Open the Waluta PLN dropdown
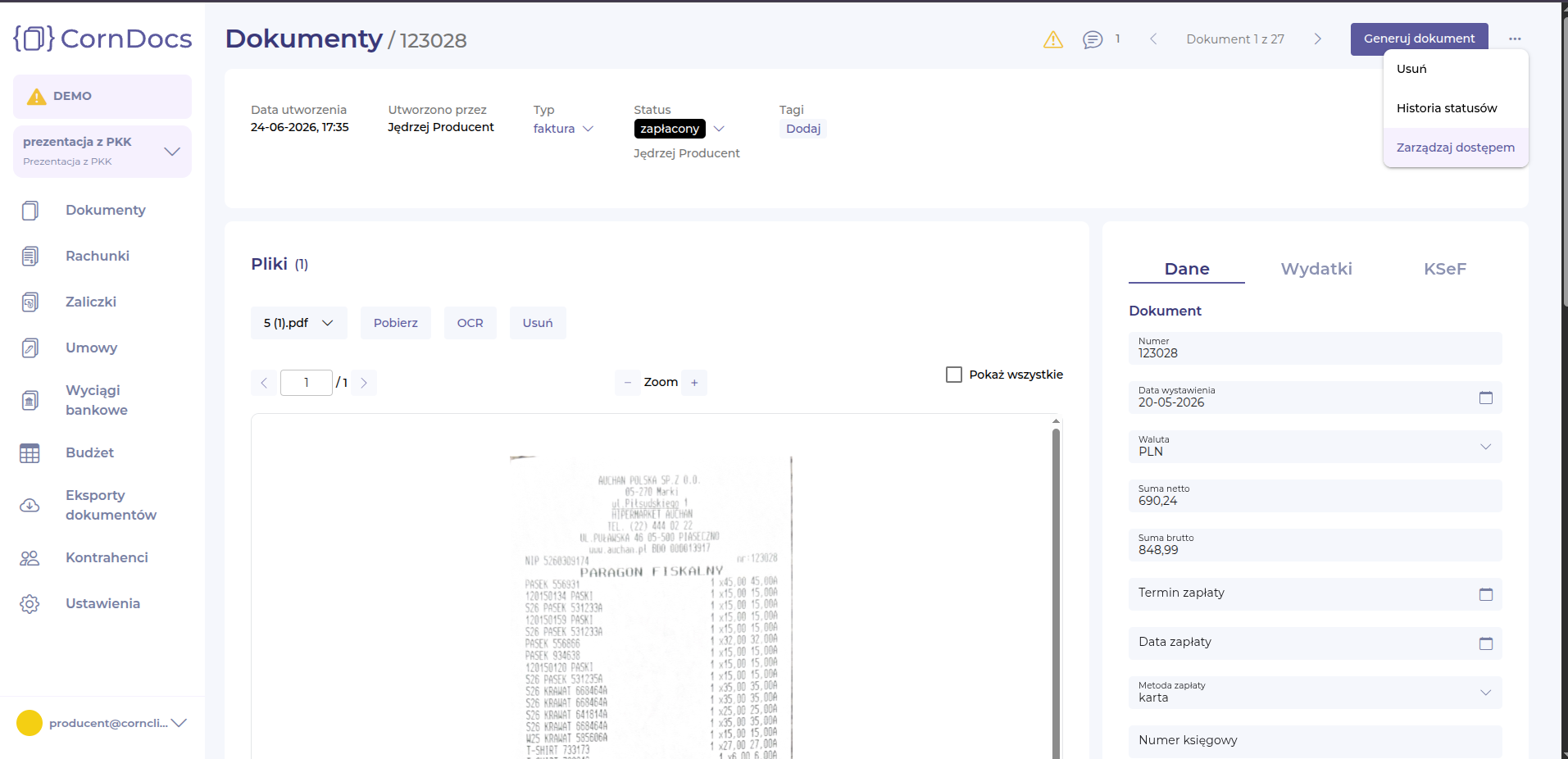 1316,447
